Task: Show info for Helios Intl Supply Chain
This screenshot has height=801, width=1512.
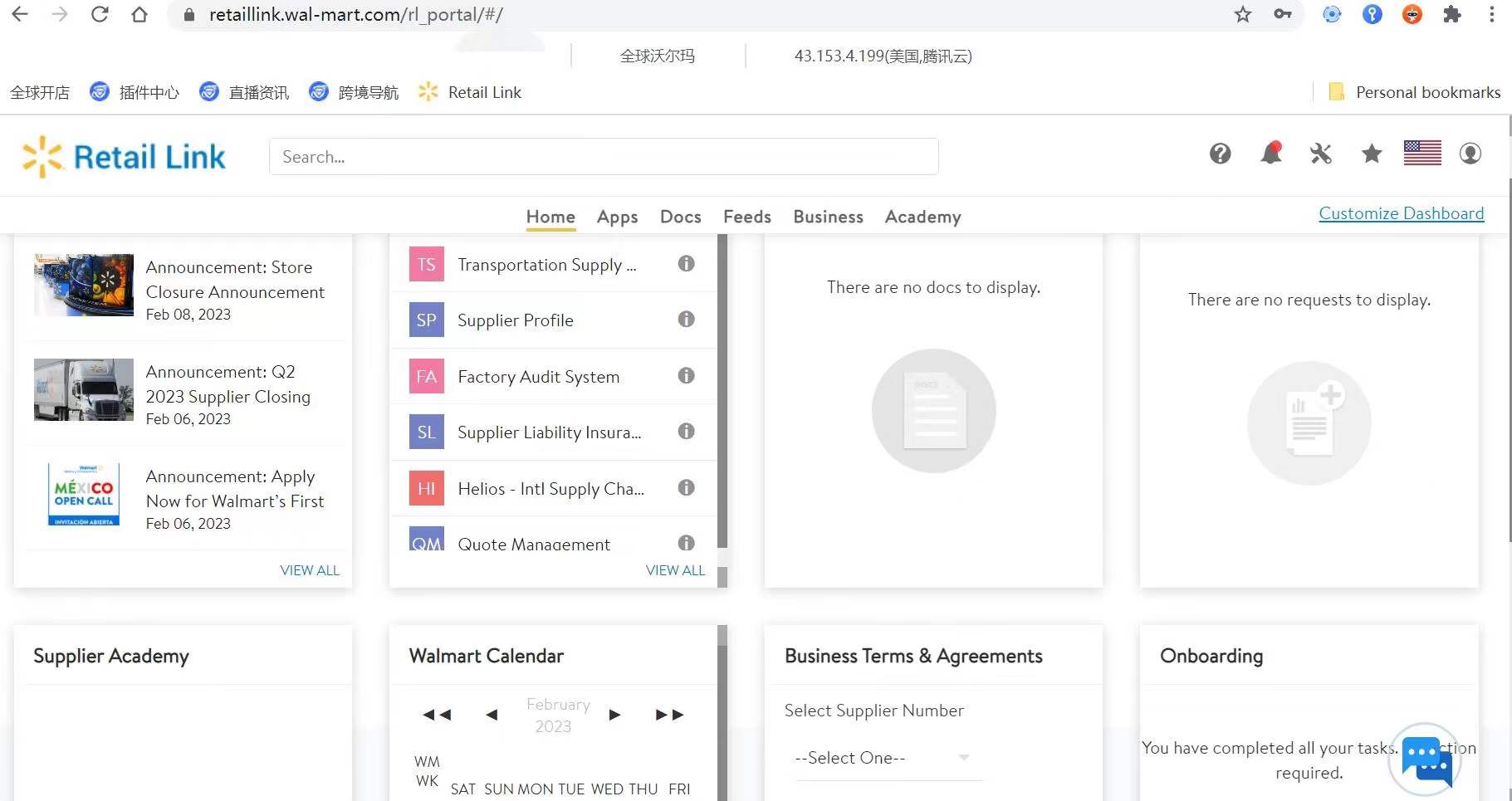Action: [x=686, y=487]
